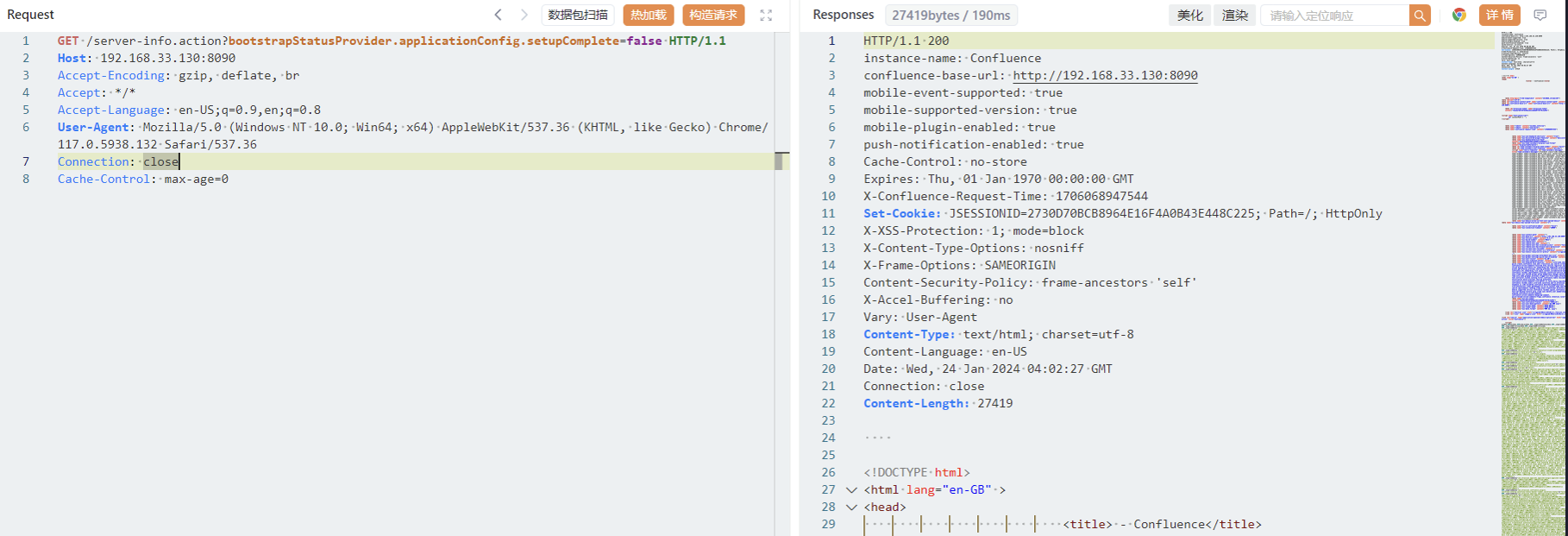The width and height of the screenshot is (1568, 536).
Task: Click the X-Content-Type-Options: nosniff header
Action: click(x=974, y=248)
